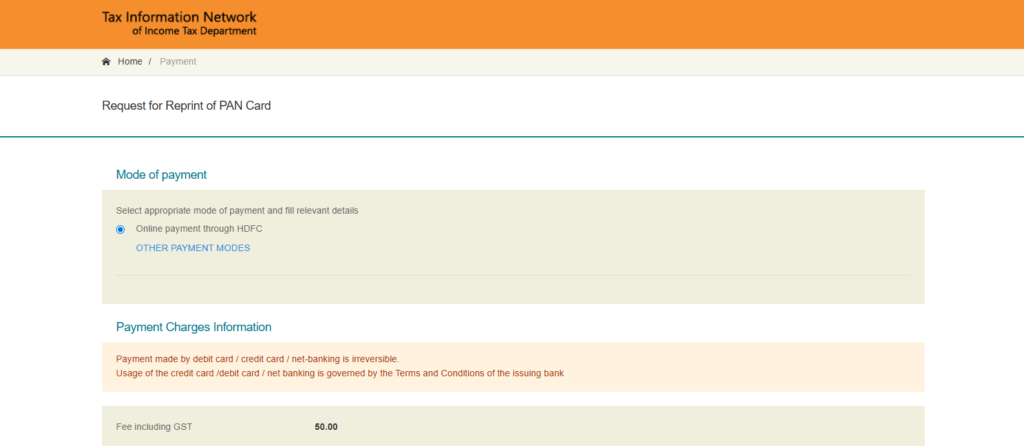Click the 'Payment Charges Information' heading
Image resolution: width=1024 pixels, height=446 pixels.
pyautogui.click(x=193, y=327)
